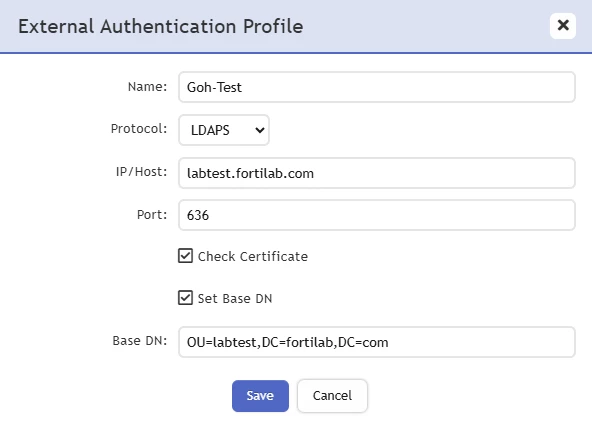The image size is (592, 430).
Task: Click the IP/Host input field
Action: 376,173
